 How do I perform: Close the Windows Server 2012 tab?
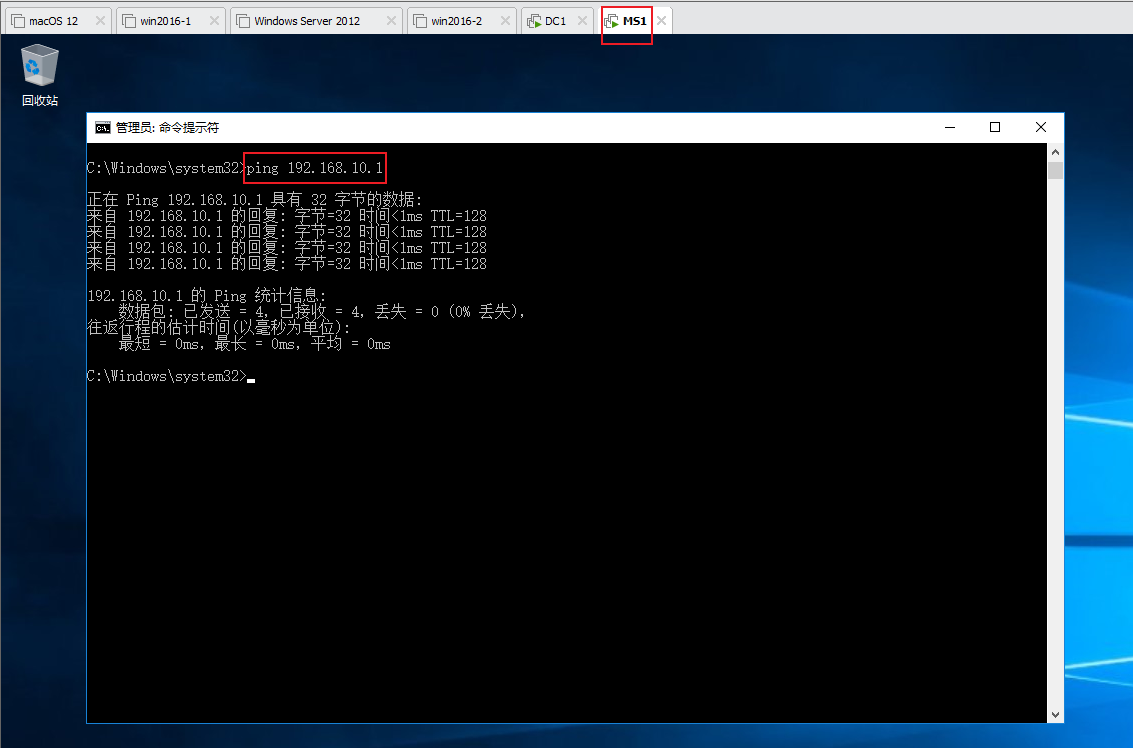point(392,21)
